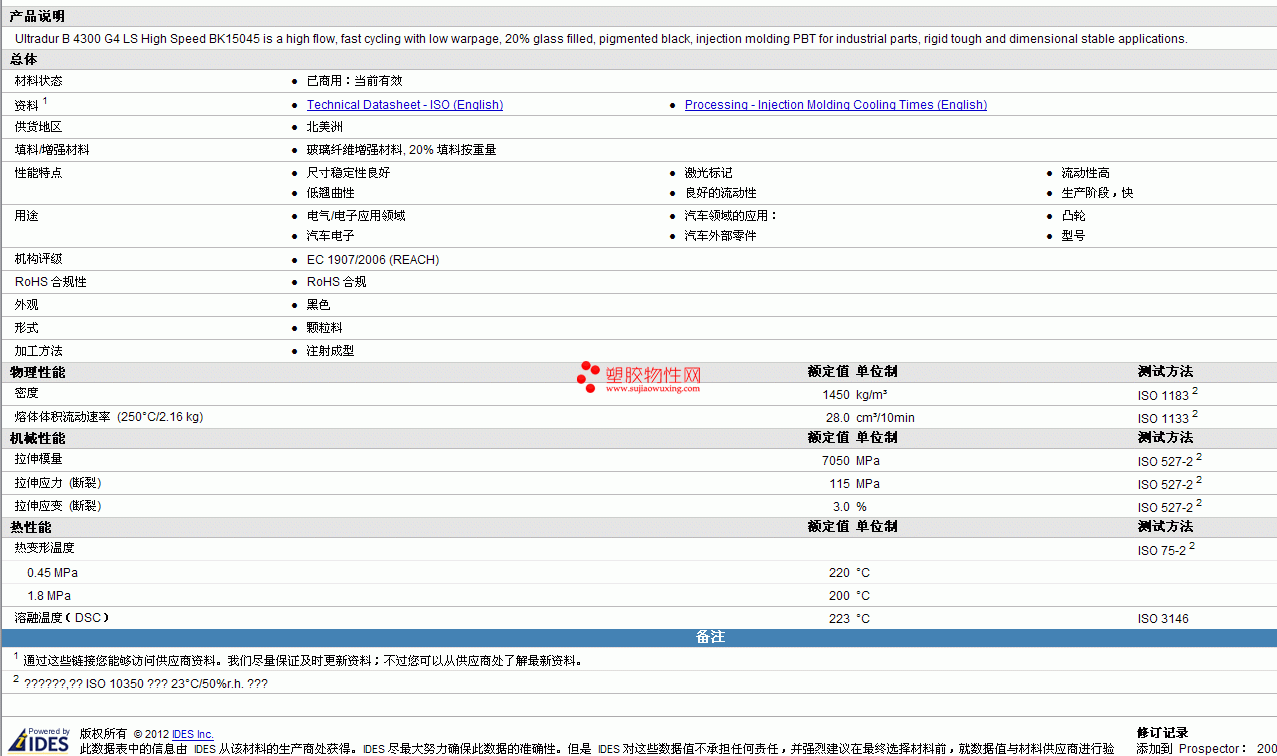
Task: Click the tensile modulus value 7050
Action: click(836, 461)
